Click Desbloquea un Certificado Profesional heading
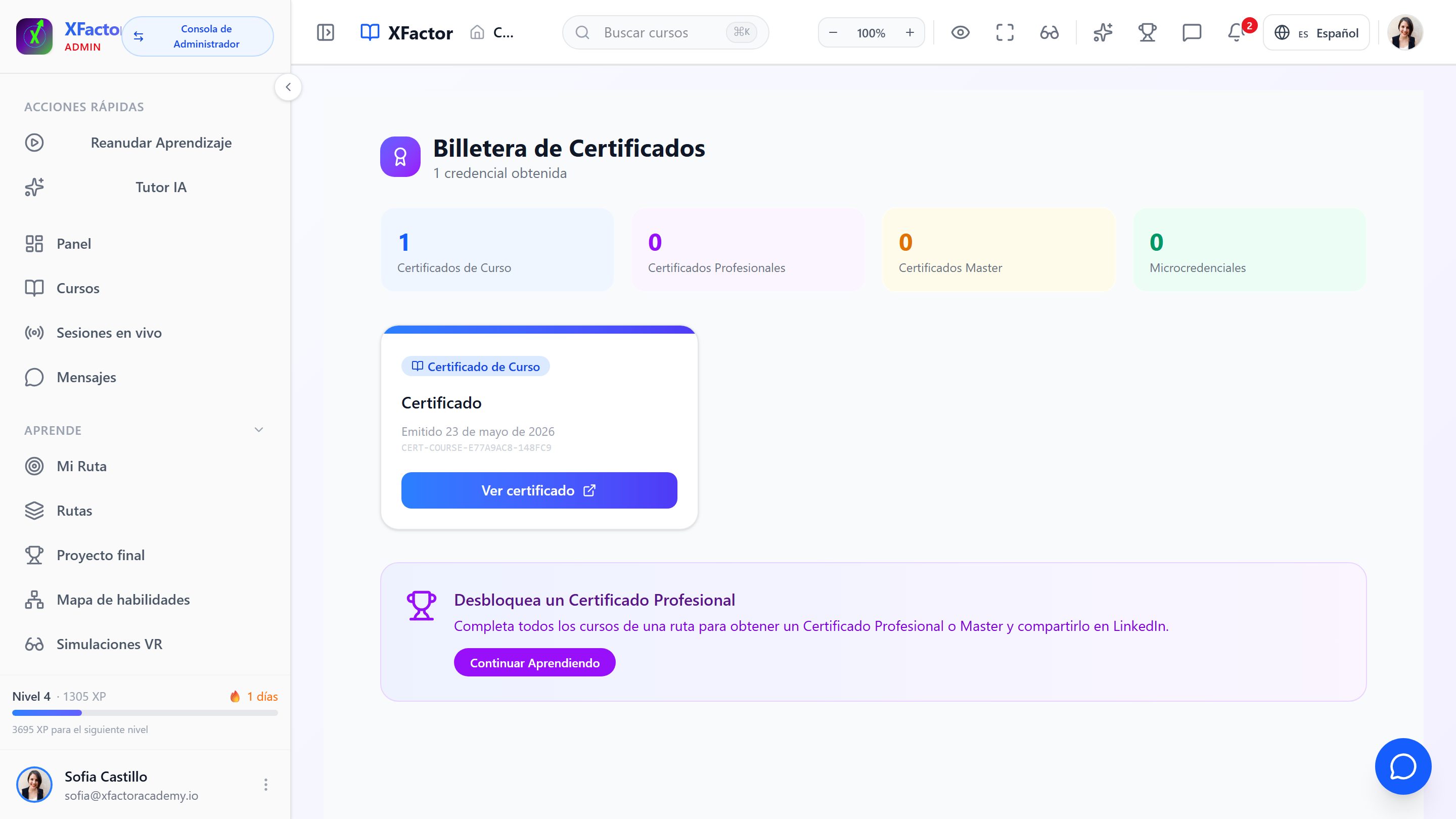 click(595, 600)
